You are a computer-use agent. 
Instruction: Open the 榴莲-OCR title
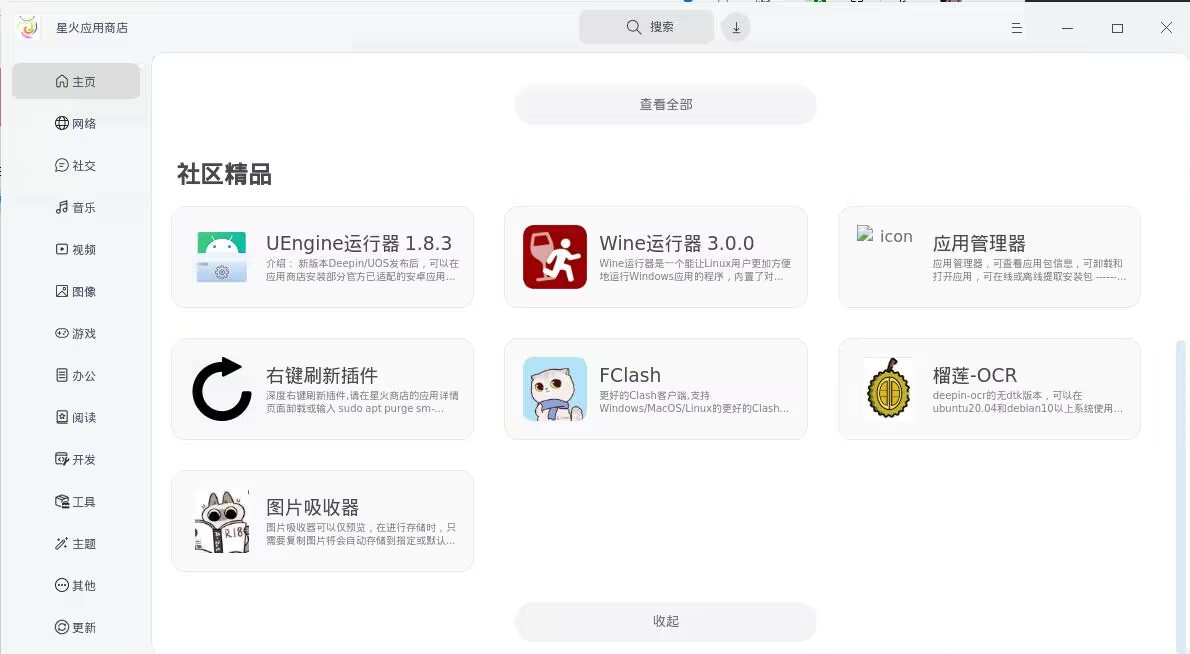pos(974,376)
